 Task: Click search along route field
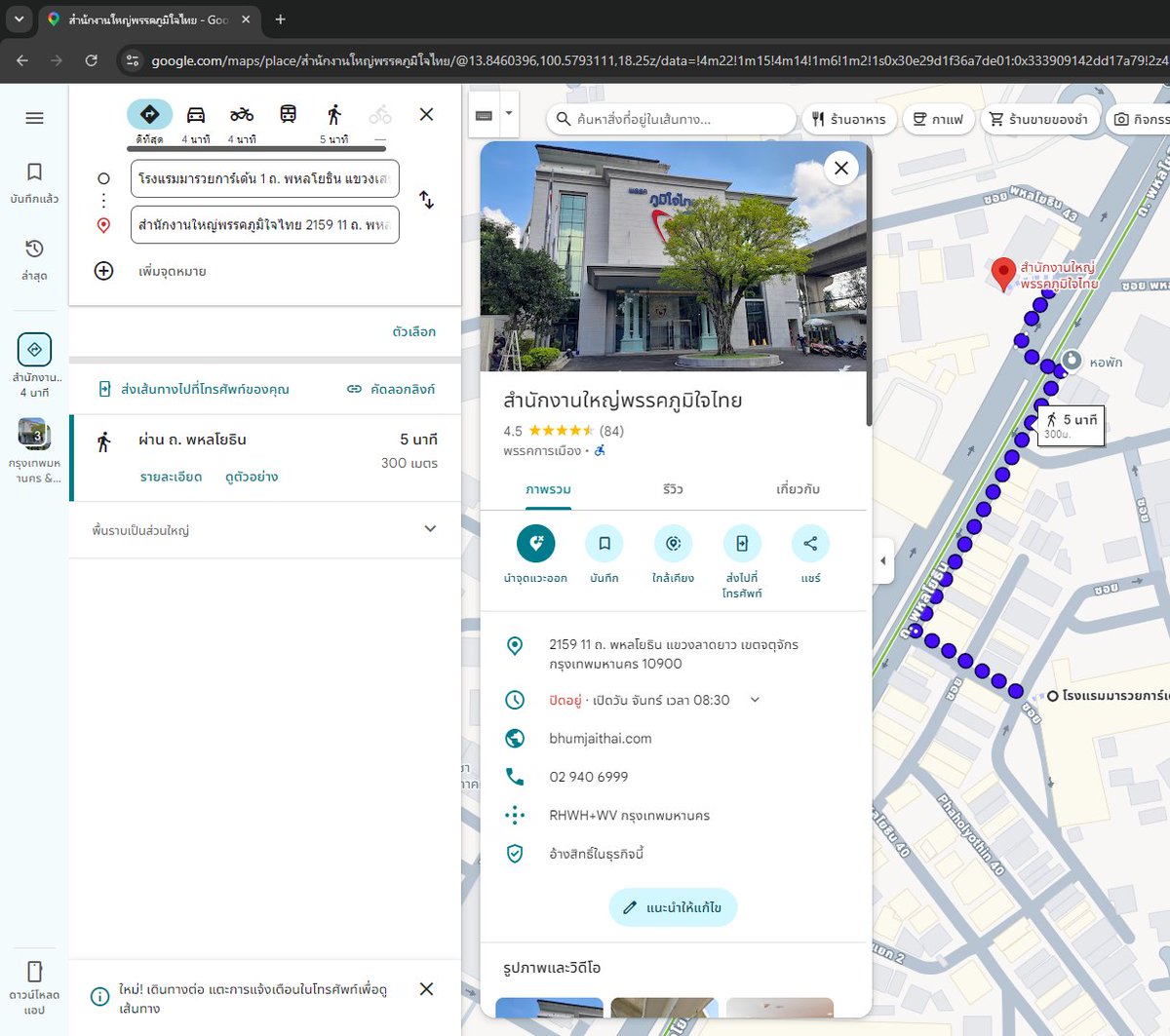(671, 119)
